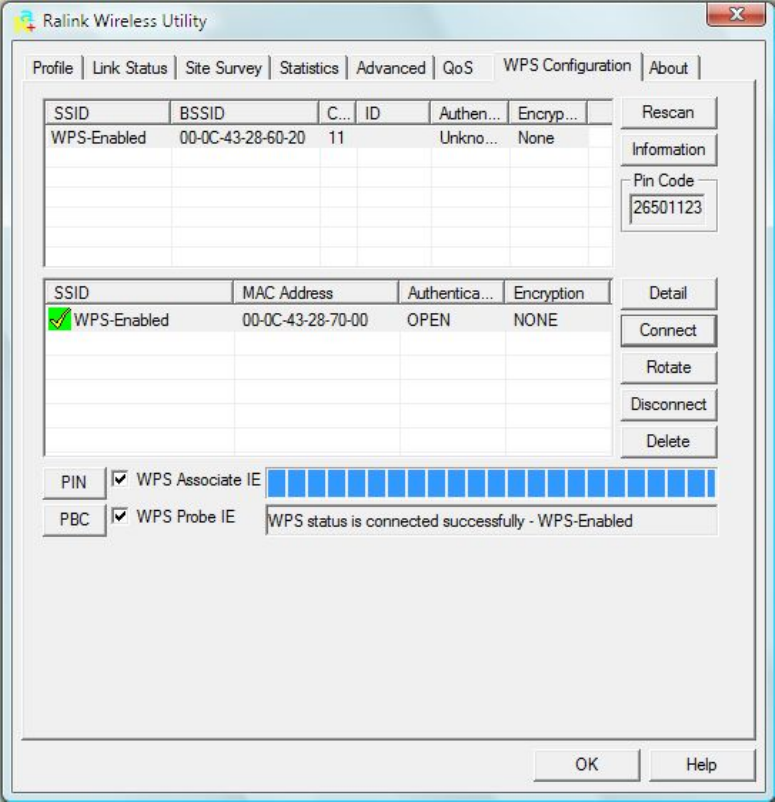Click the Connect button
The width and height of the screenshot is (775, 802).
click(668, 330)
